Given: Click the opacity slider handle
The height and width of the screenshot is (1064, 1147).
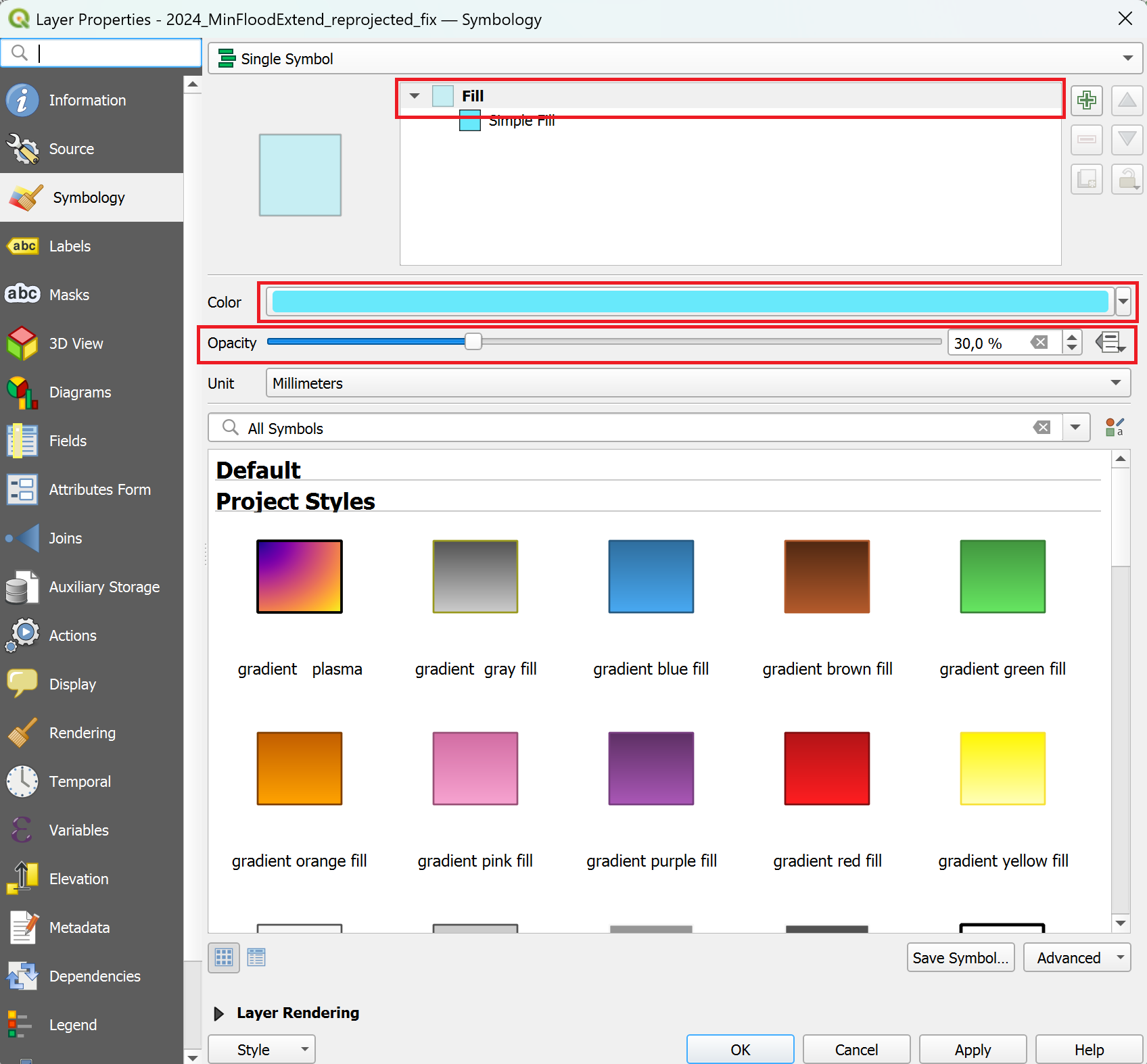Looking at the screenshot, I should [473, 342].
